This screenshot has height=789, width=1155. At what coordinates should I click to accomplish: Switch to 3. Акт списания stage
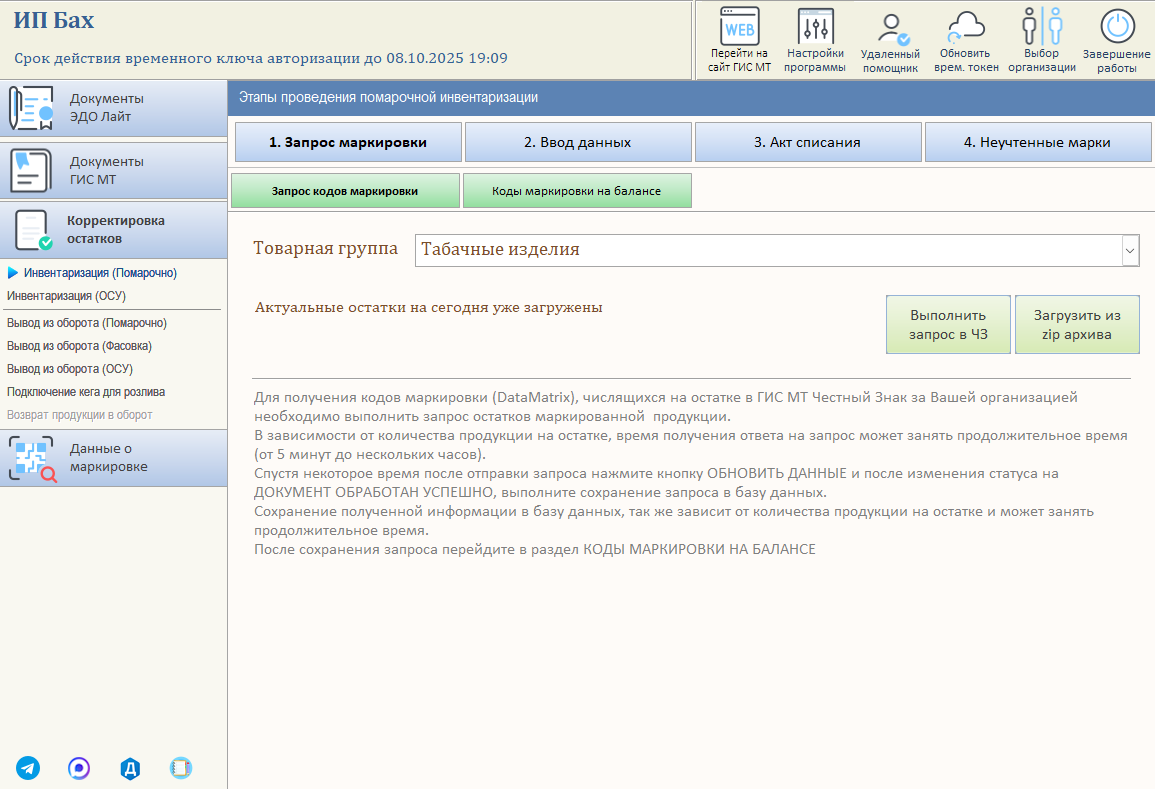807,142
